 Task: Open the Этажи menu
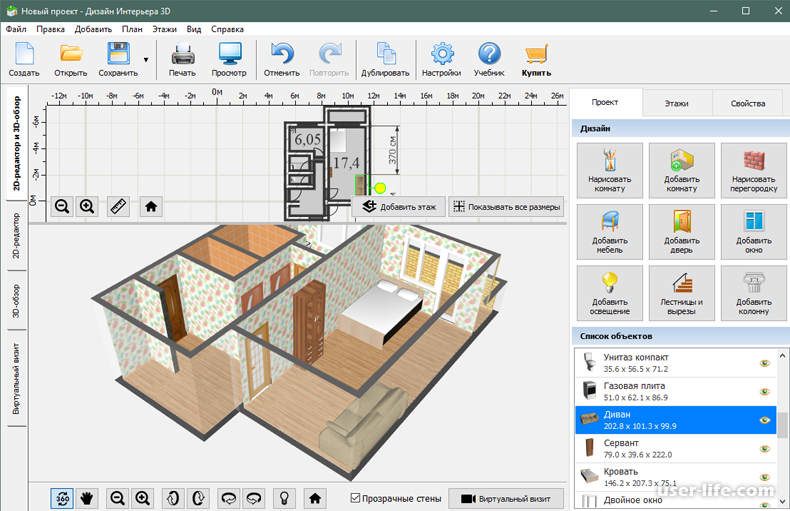pyautogui.click(x=164, y=30)
